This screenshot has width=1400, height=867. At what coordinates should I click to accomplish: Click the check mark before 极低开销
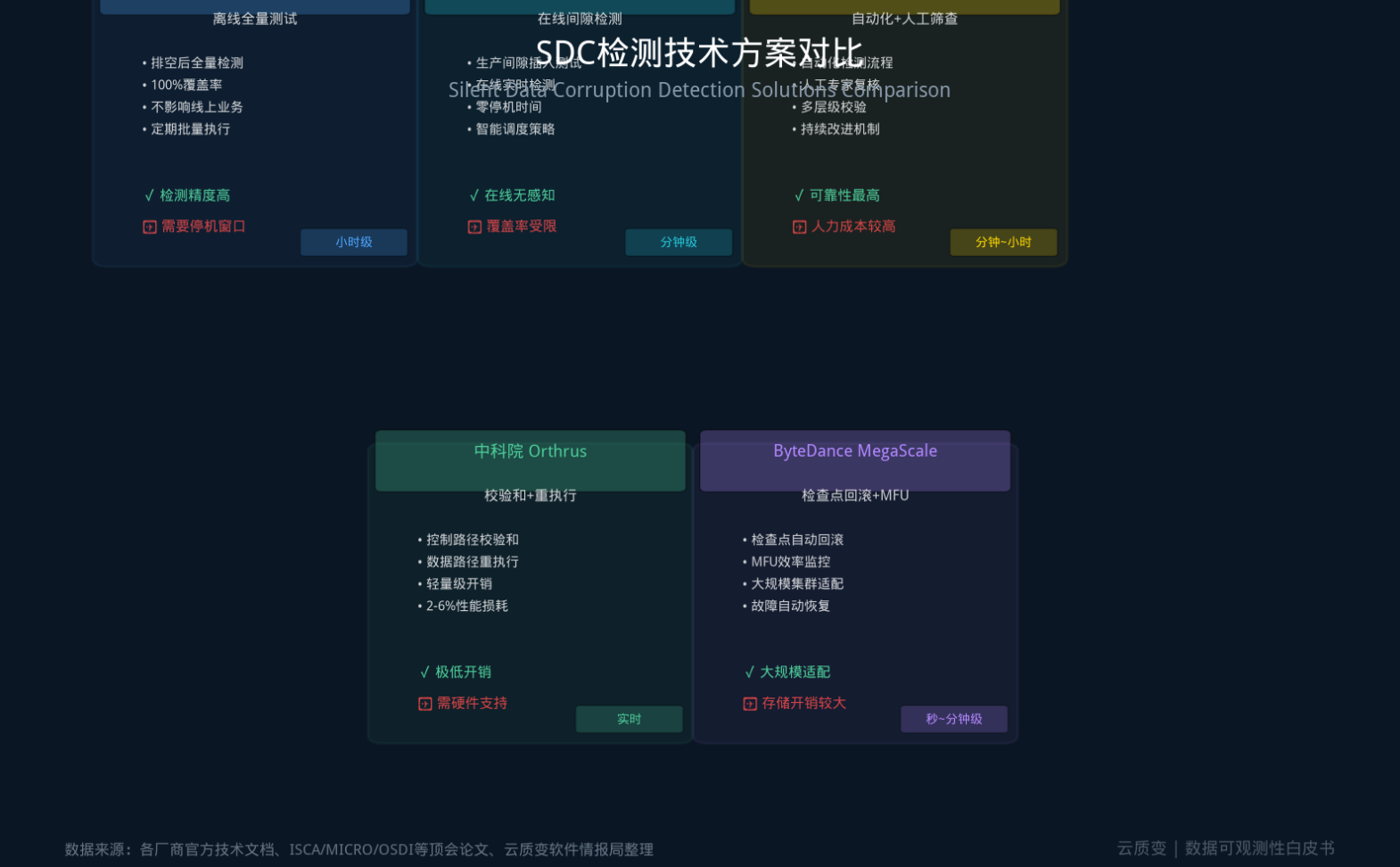pyautogui.click(x=424, y=673)
